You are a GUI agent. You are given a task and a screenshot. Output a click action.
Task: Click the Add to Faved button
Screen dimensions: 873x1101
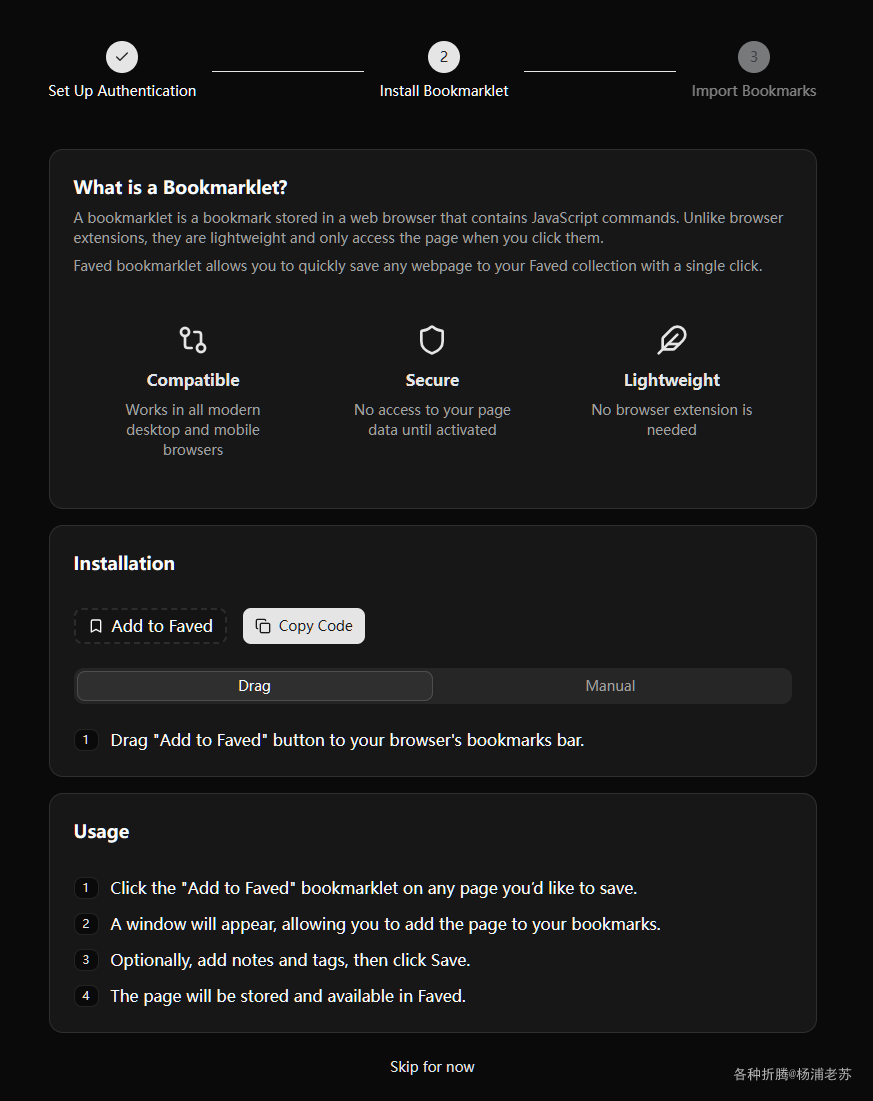151,626
